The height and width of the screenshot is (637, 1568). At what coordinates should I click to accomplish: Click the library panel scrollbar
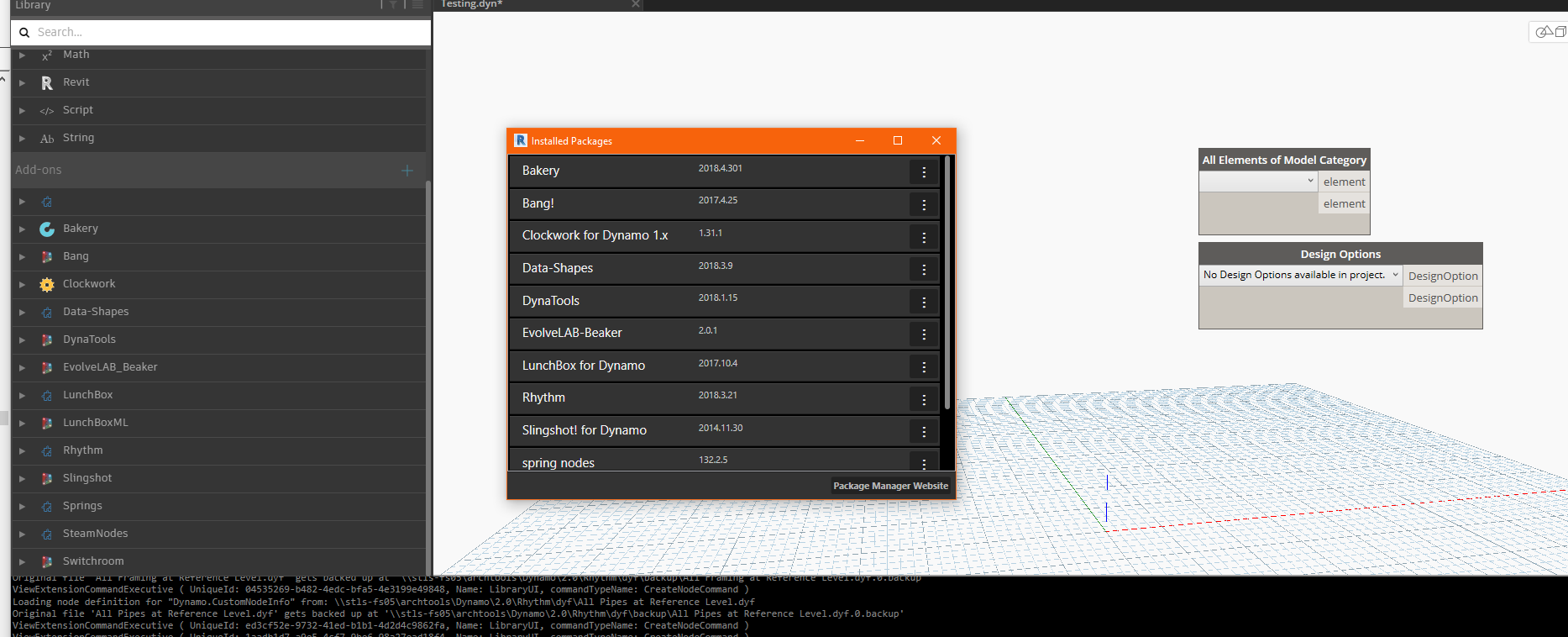point(428,378)
